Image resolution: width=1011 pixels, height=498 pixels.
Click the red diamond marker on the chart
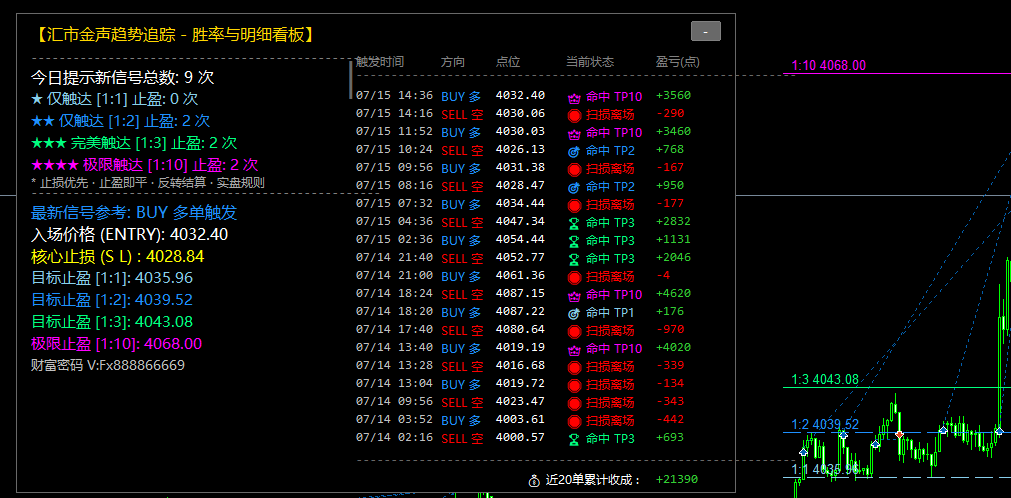point(899,434)
